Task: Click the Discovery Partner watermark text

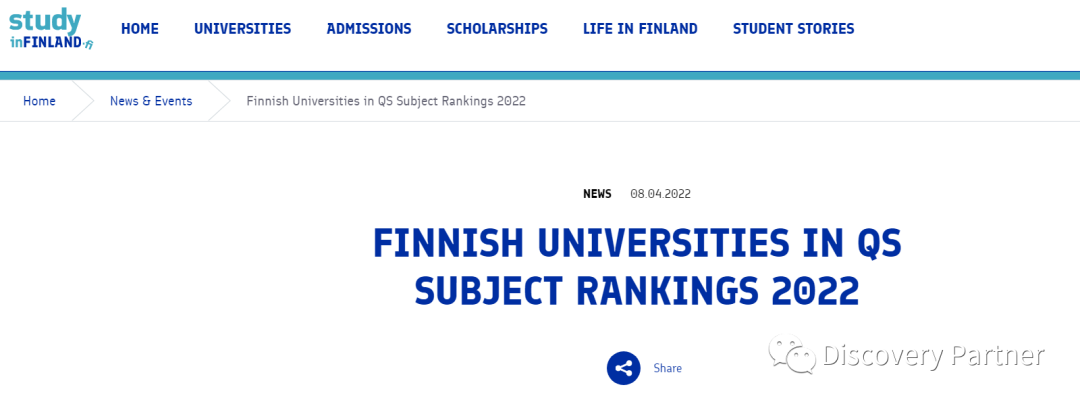Action: pos(934,356)
